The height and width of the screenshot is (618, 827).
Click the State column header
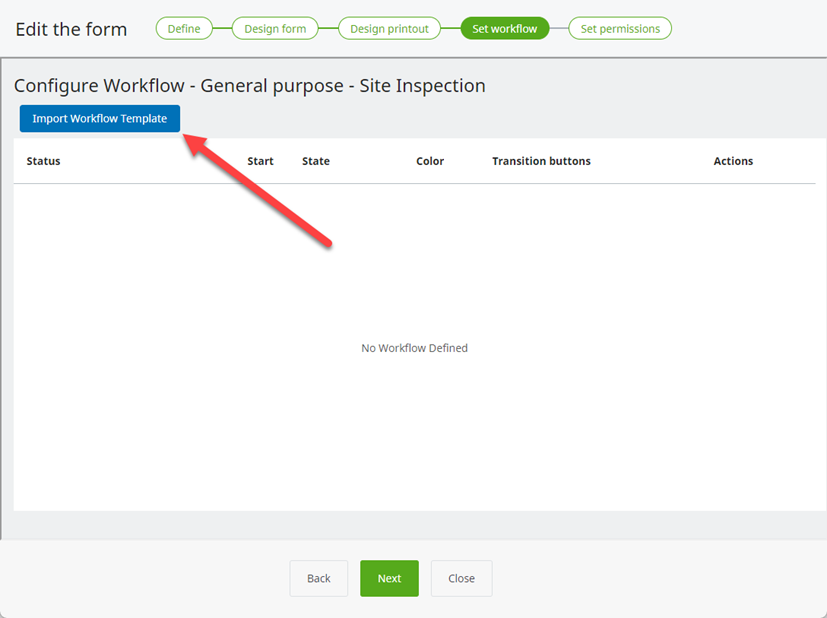point(316,161)
